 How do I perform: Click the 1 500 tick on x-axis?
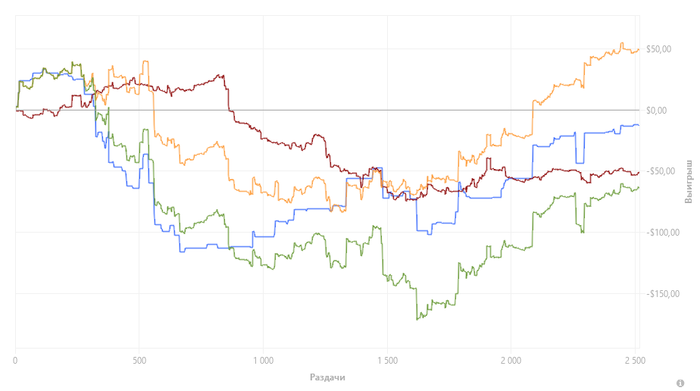(x=387, y=360)
